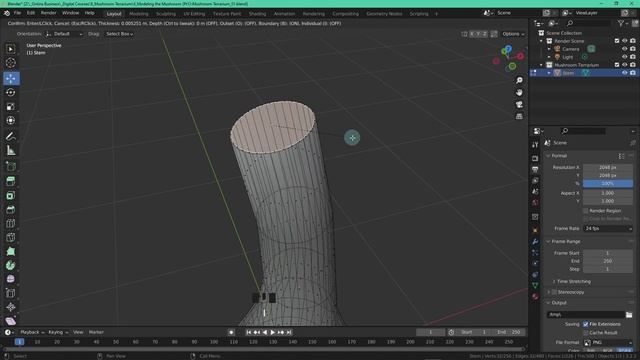Pick the Rotate tool

pos(11,92)
